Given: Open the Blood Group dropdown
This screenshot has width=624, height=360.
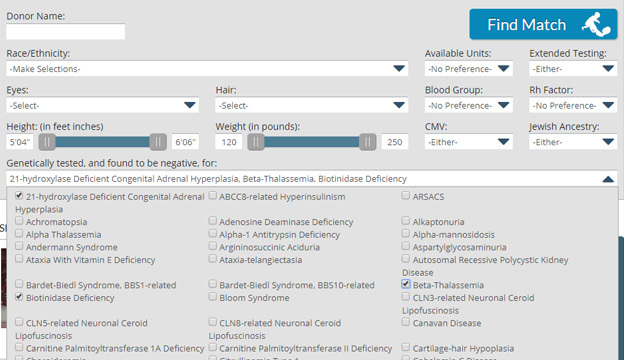Looking at the screenshot, I should 468,105.
